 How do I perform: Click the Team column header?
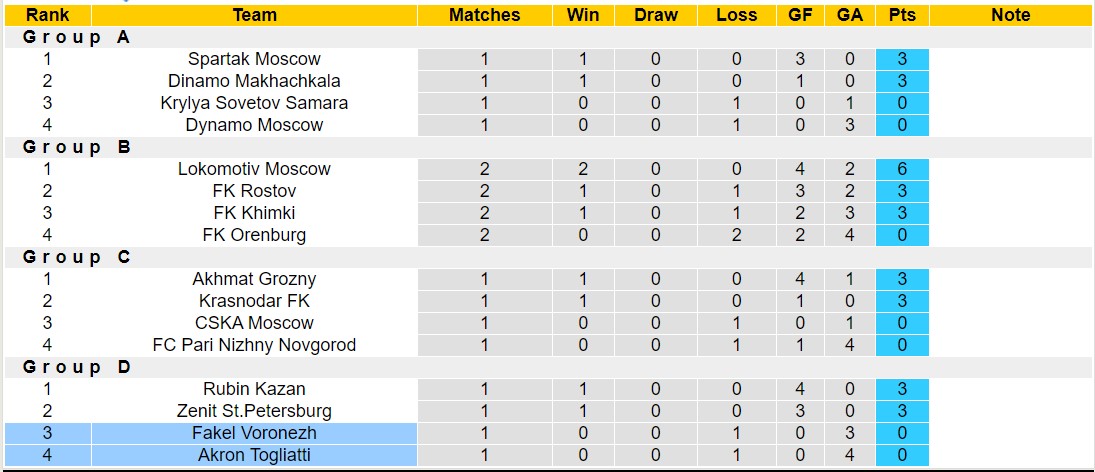click(254, 15)
